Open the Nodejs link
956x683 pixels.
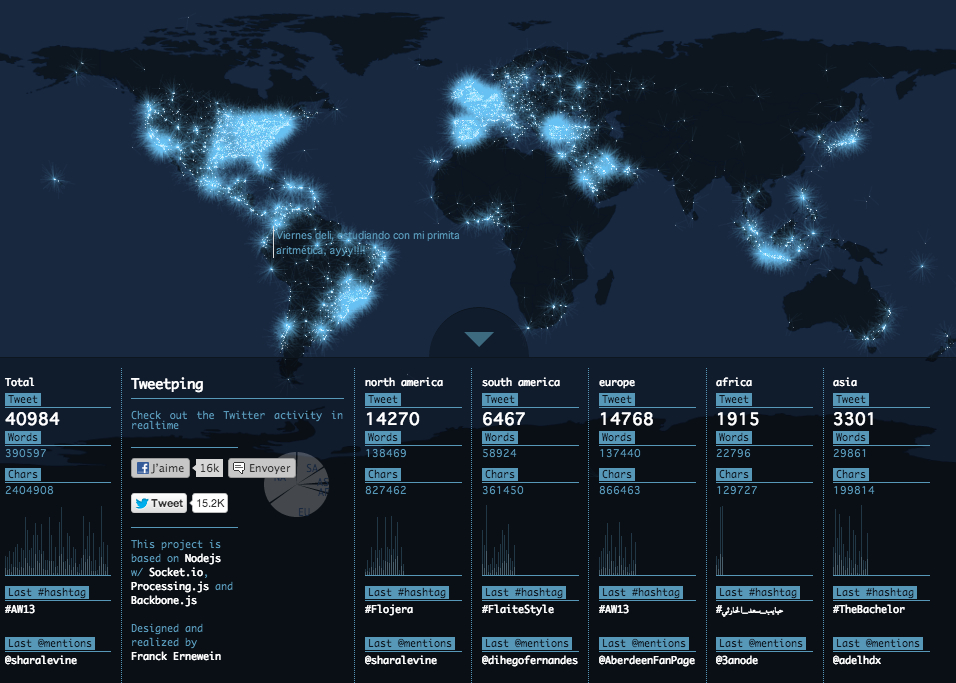tap(202, 558)
